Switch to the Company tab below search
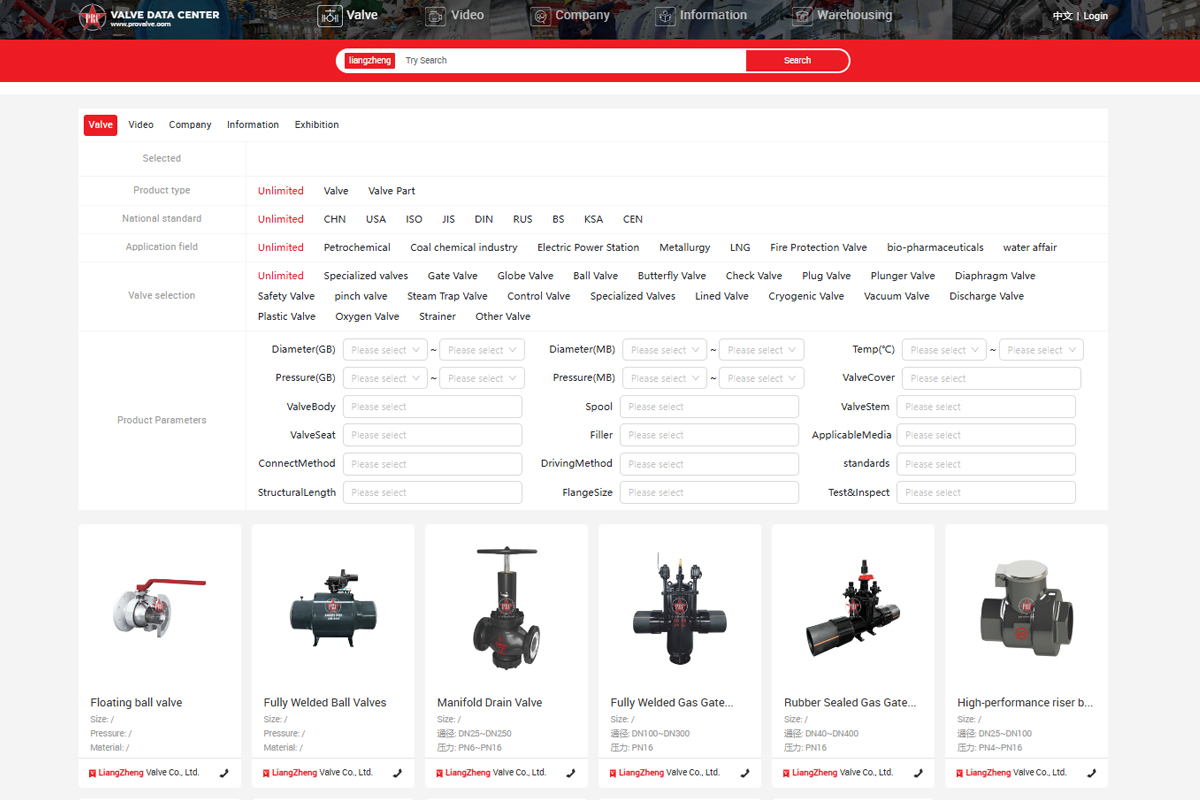 coord(190,125)
